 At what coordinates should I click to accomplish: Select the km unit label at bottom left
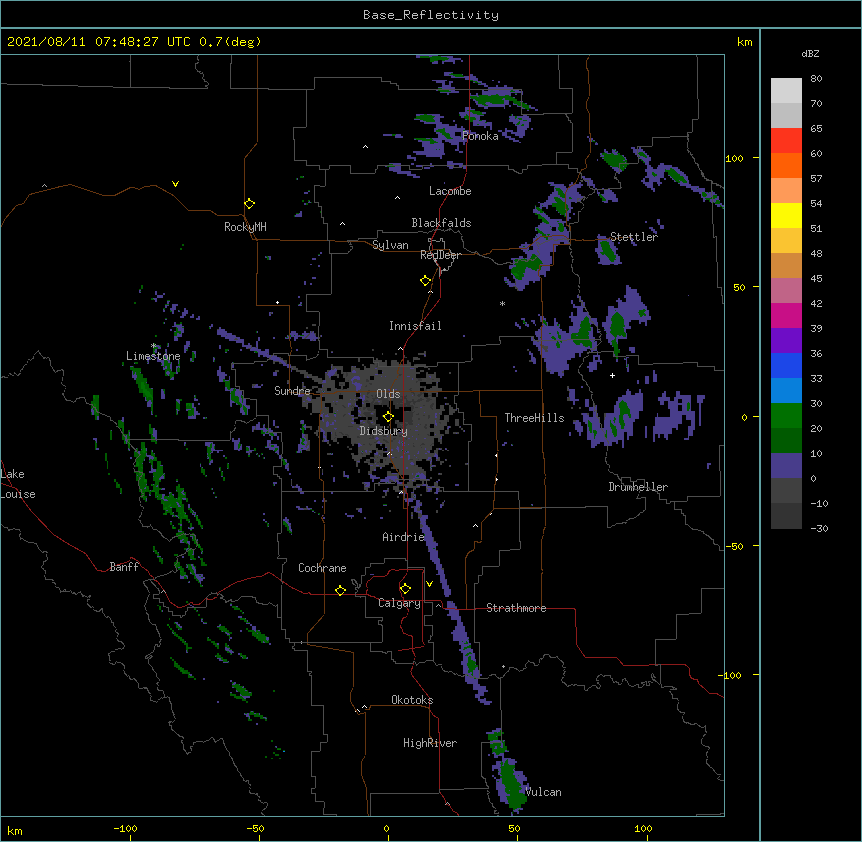tap(15, 830)
